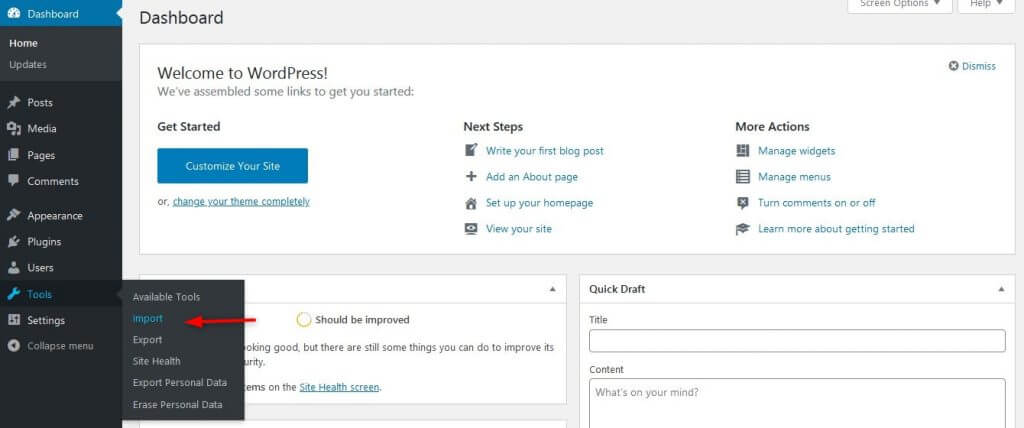
Task: Click the house icon beside Set up your homepage
Action: [x=471, y=203]
